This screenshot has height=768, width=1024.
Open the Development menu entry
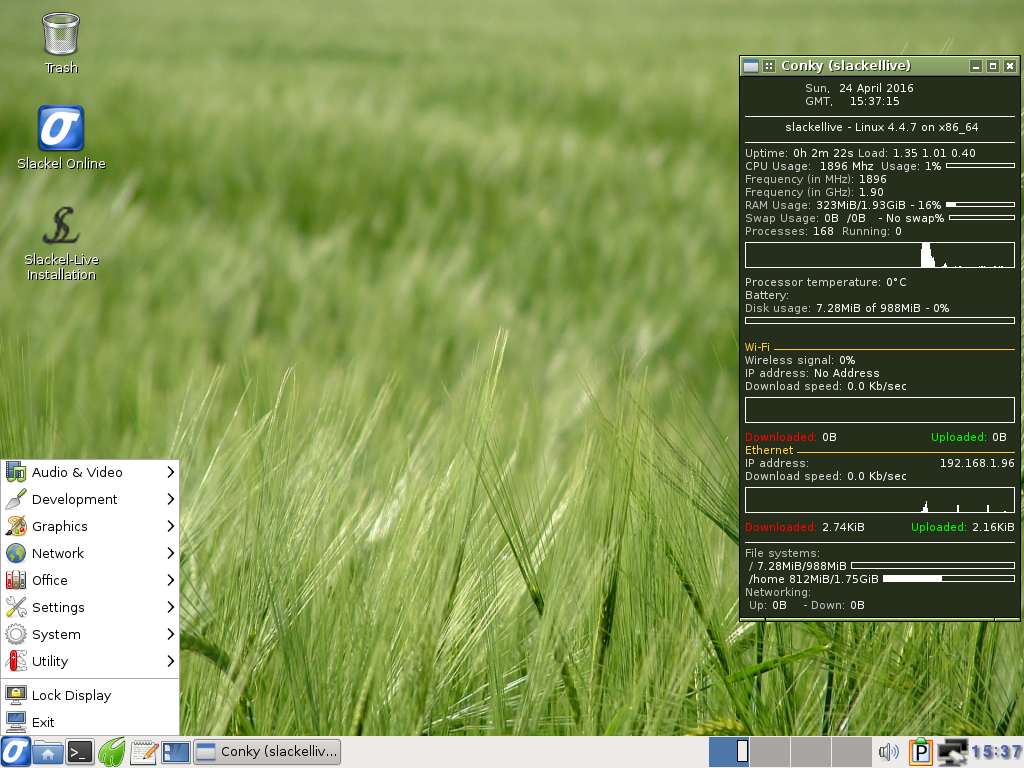pos(90,499)
